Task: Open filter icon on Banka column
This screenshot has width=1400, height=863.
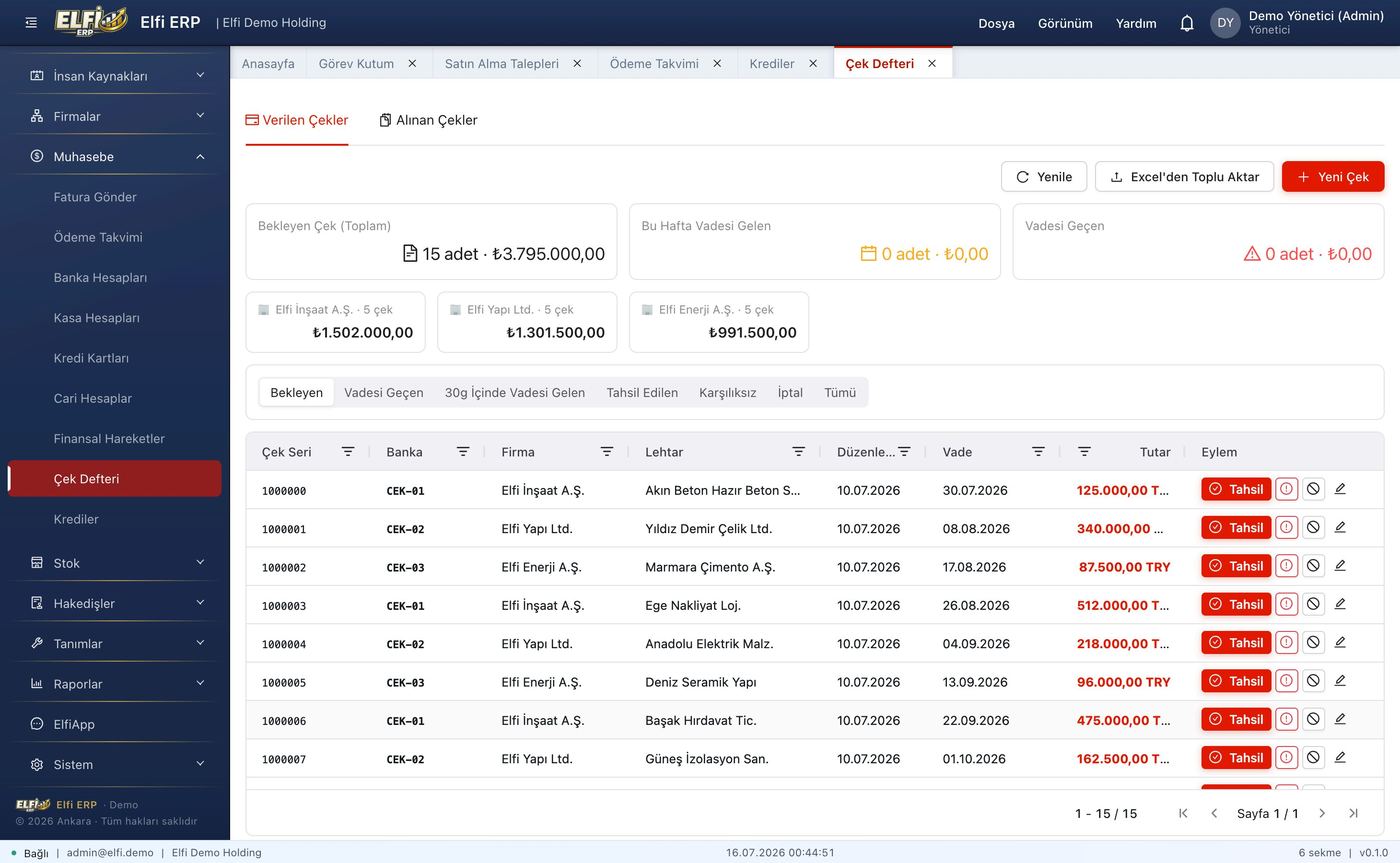Action: click(x=463, y=452)
